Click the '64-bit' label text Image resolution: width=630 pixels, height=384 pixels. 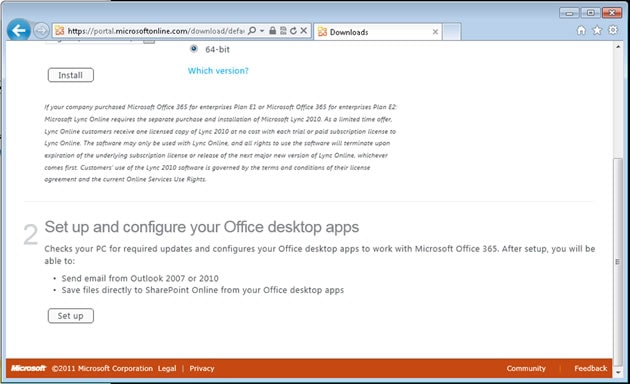click(217, 49)
